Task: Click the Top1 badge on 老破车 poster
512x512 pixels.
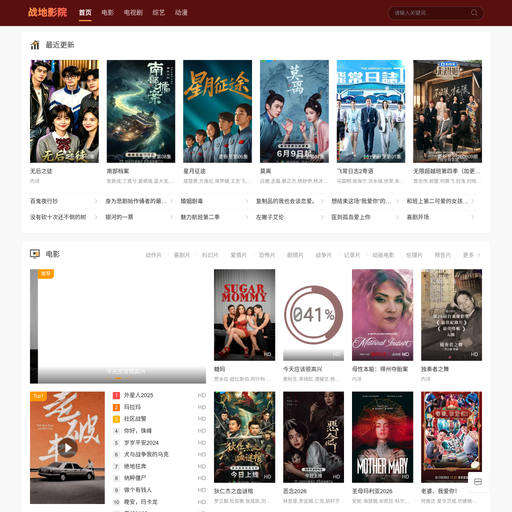Action: click(x=38, y=396)
